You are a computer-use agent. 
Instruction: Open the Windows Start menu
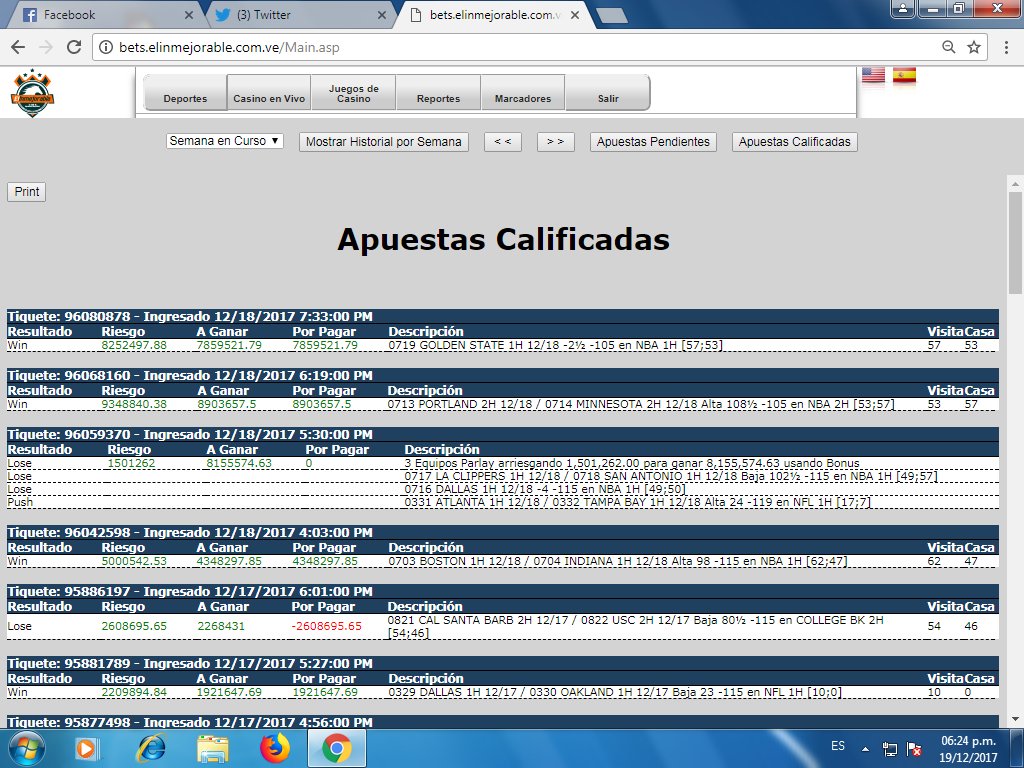click(26, 748)
